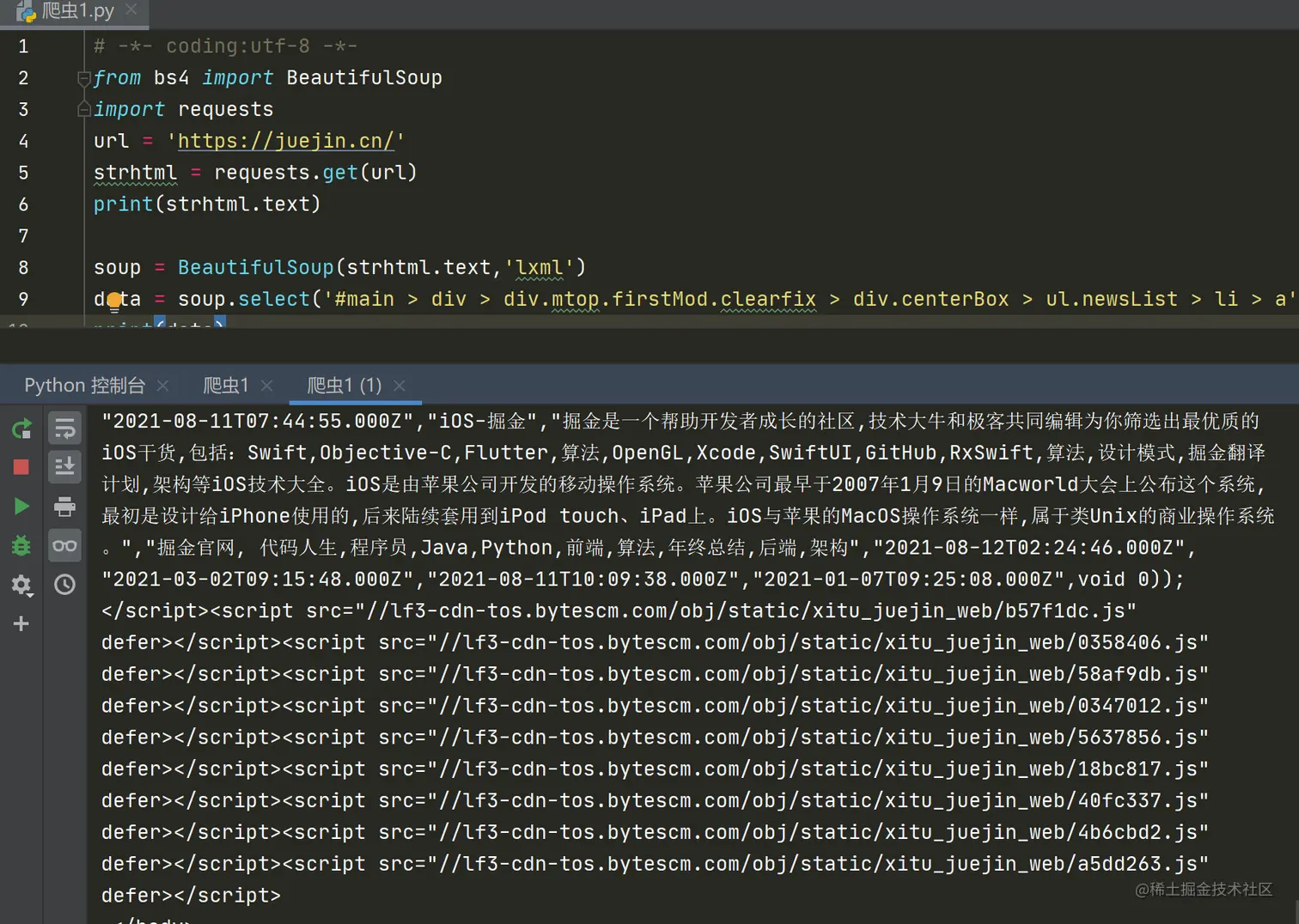
Task: Click 'div.centerBox' in the selector string
Action: 931,300
